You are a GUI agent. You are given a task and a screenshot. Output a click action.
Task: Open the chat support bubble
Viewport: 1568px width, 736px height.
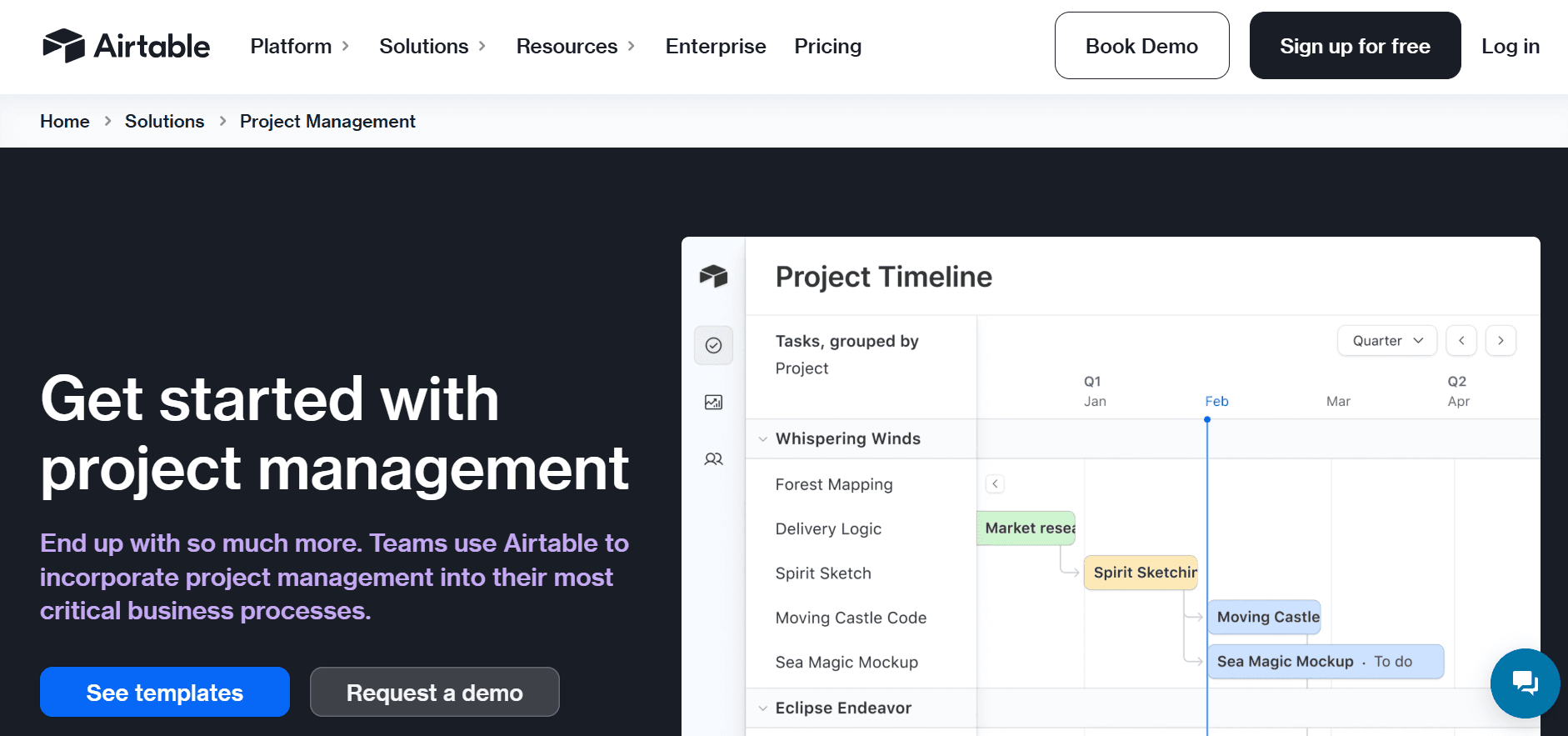tap(1525, 683)
